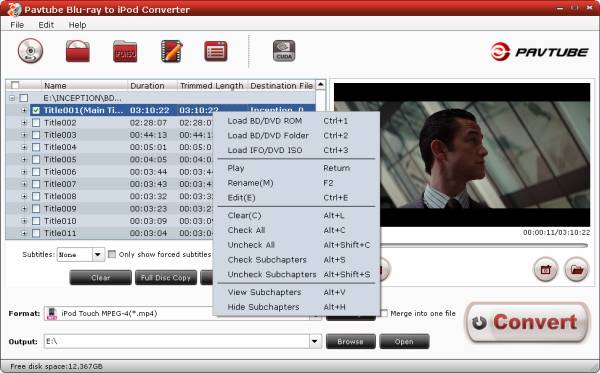The width and height of the screenshot is (600, 373).
Task: Click the big Convert button
Action: (x=527, y=323)
